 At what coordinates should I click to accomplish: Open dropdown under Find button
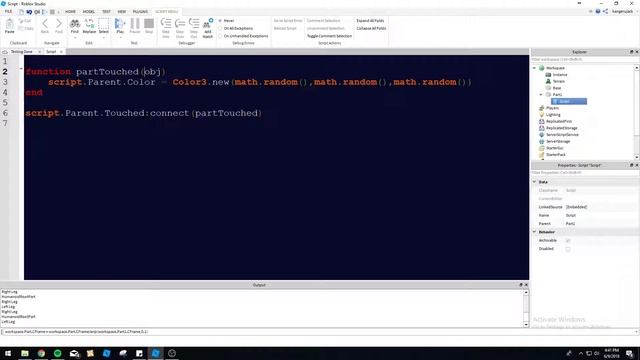click(x=75, y=38)
